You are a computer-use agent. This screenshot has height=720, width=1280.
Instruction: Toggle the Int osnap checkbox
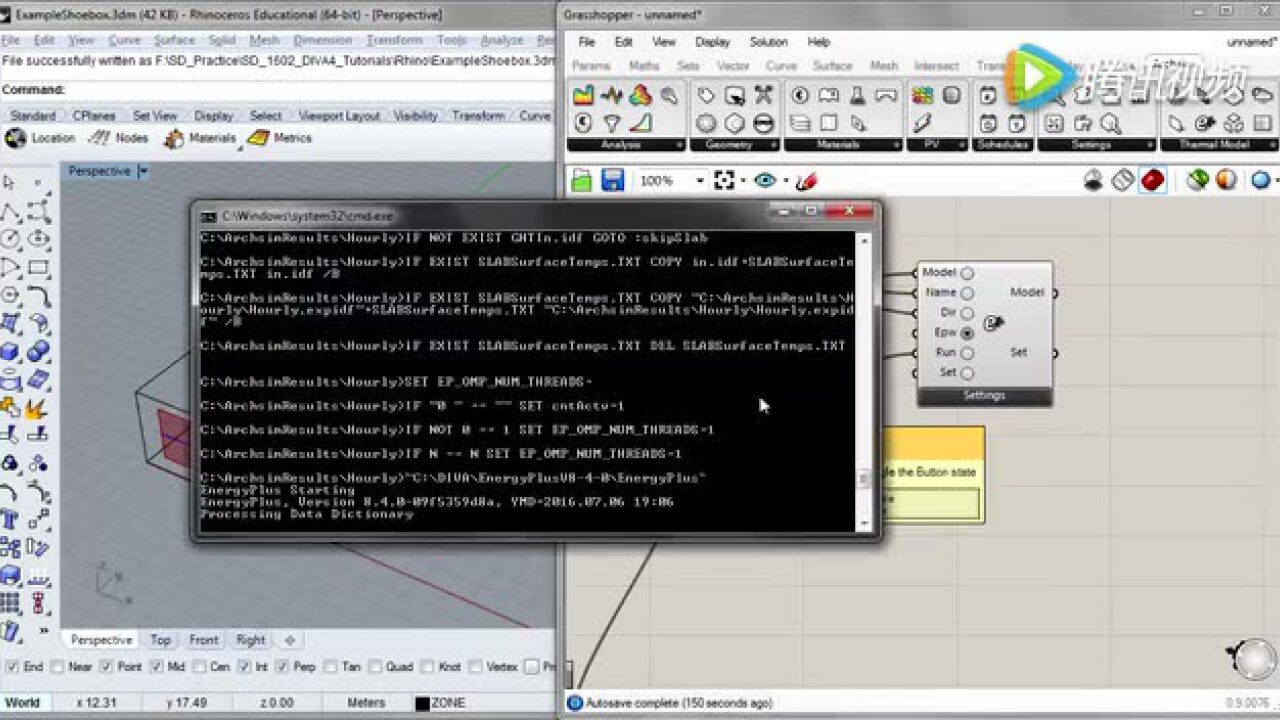(245, 667)
